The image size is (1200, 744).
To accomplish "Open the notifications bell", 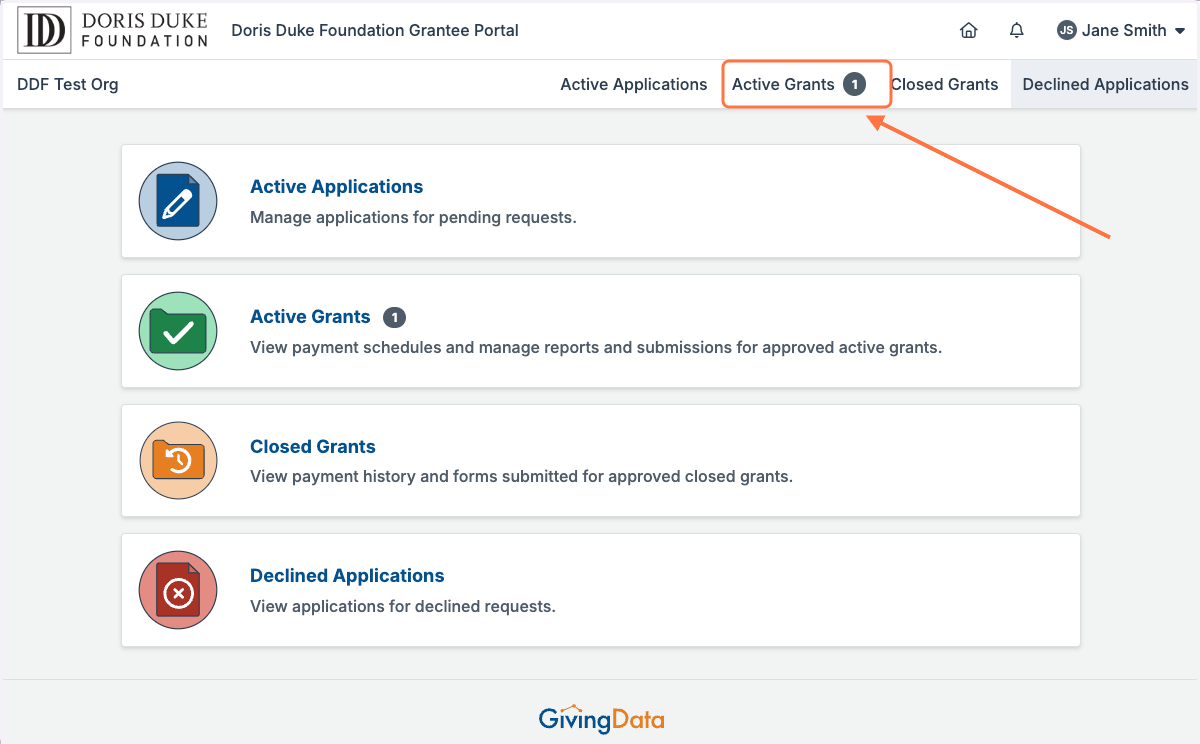I will [1017, 30].
